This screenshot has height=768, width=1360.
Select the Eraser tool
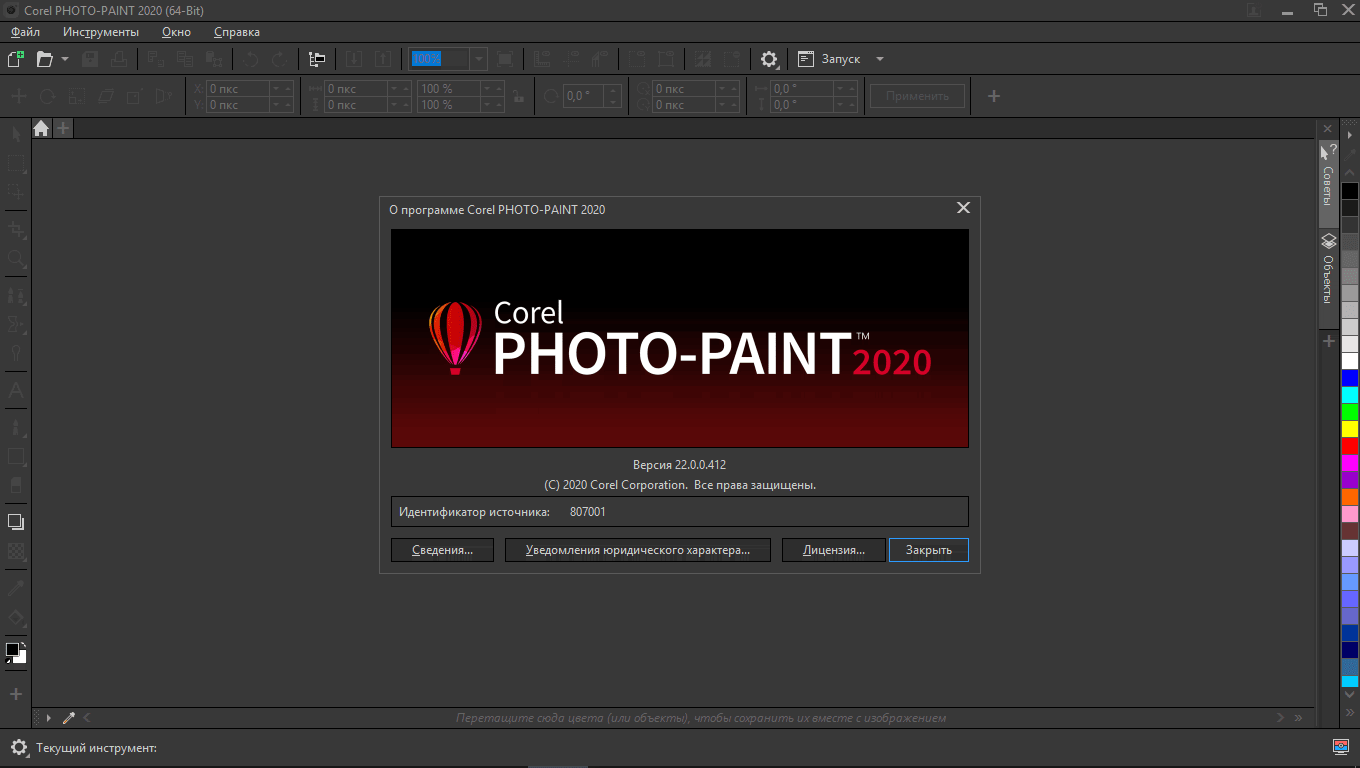[16, 485]
